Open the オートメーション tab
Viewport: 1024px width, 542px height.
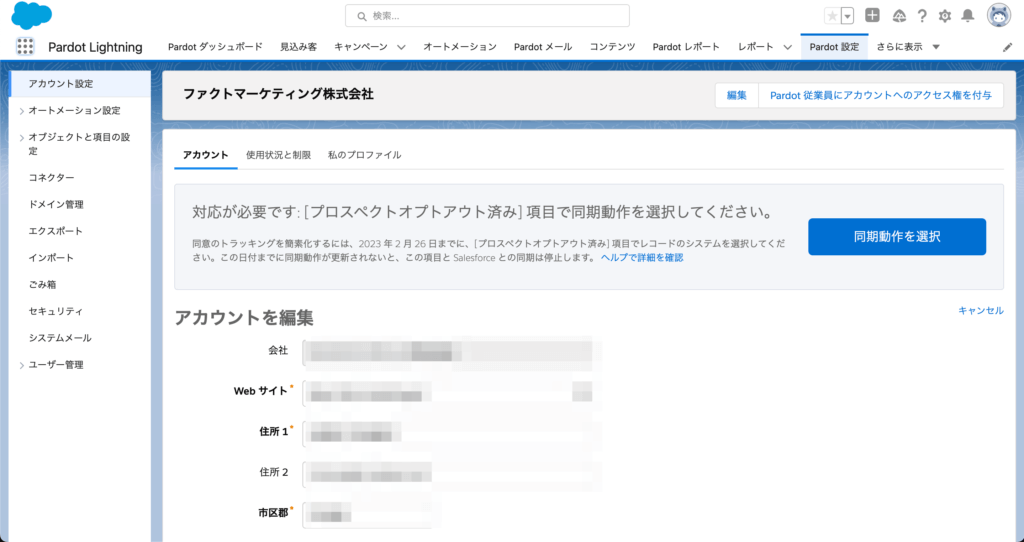(460, 47)
